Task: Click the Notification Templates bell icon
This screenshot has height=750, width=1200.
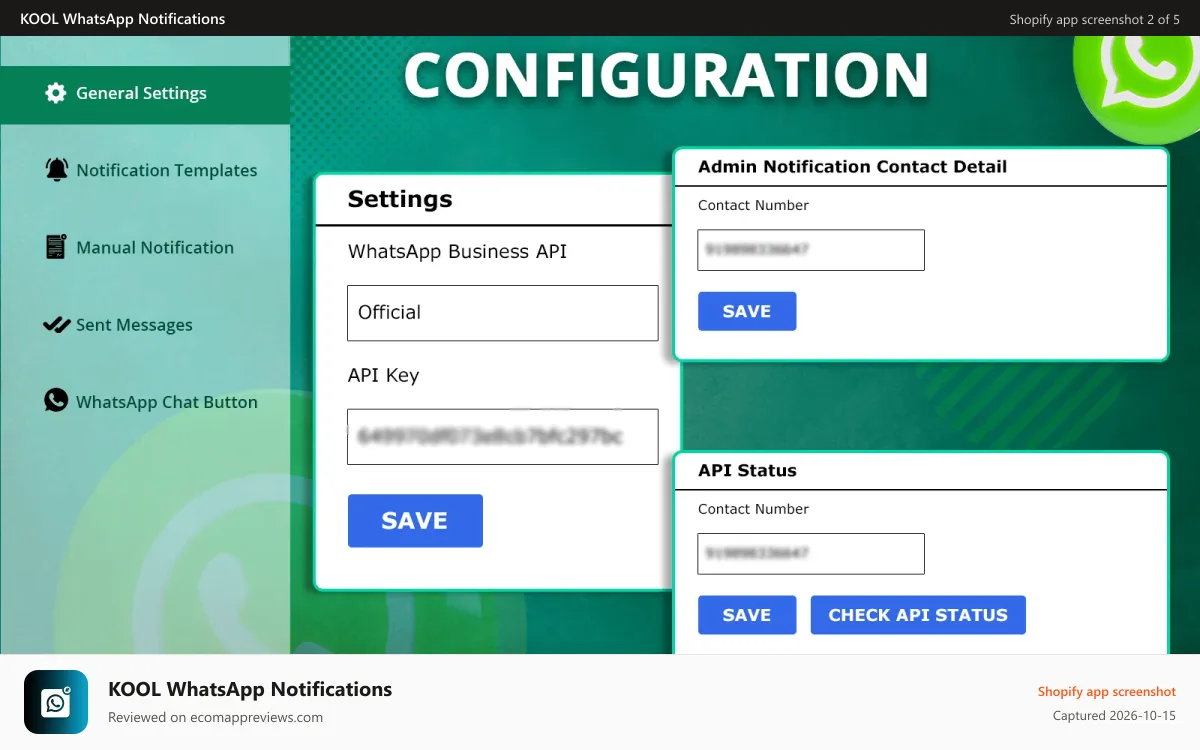Action: tap(56, 170)
